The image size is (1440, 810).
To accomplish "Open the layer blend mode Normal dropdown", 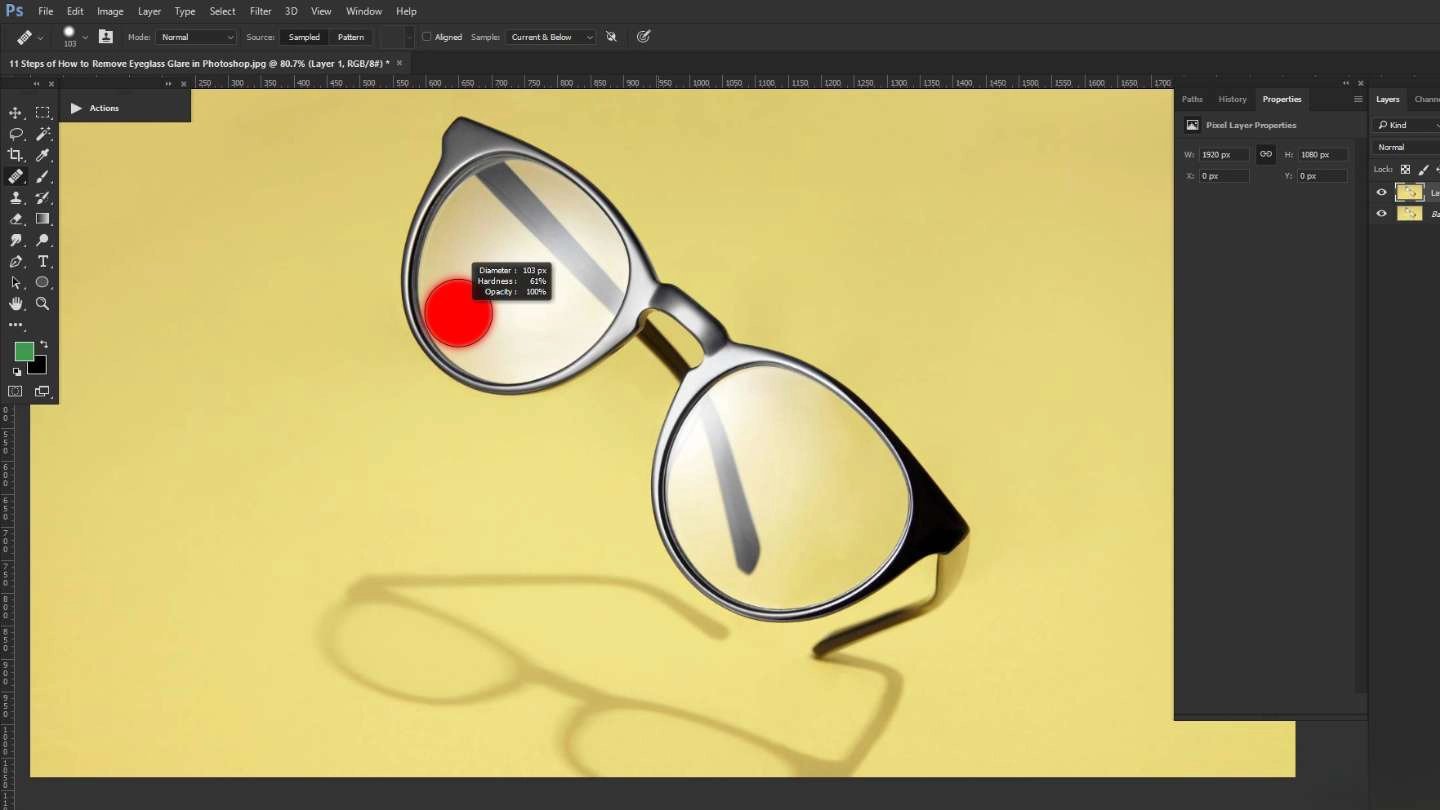I will tap(1406, 147).
